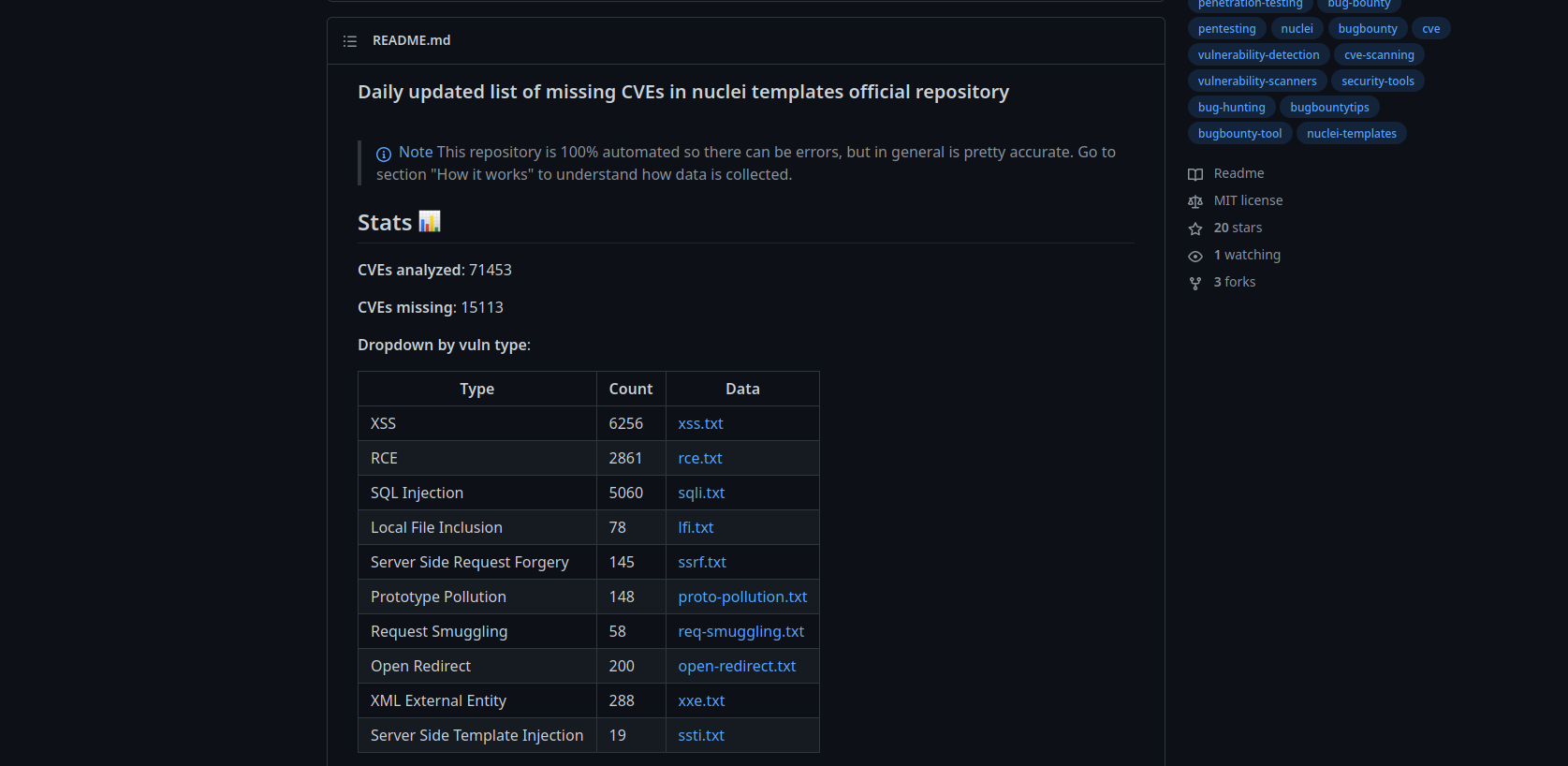View the 20 stars link
Viewport: 1568px width, 766px height.
1238,228
